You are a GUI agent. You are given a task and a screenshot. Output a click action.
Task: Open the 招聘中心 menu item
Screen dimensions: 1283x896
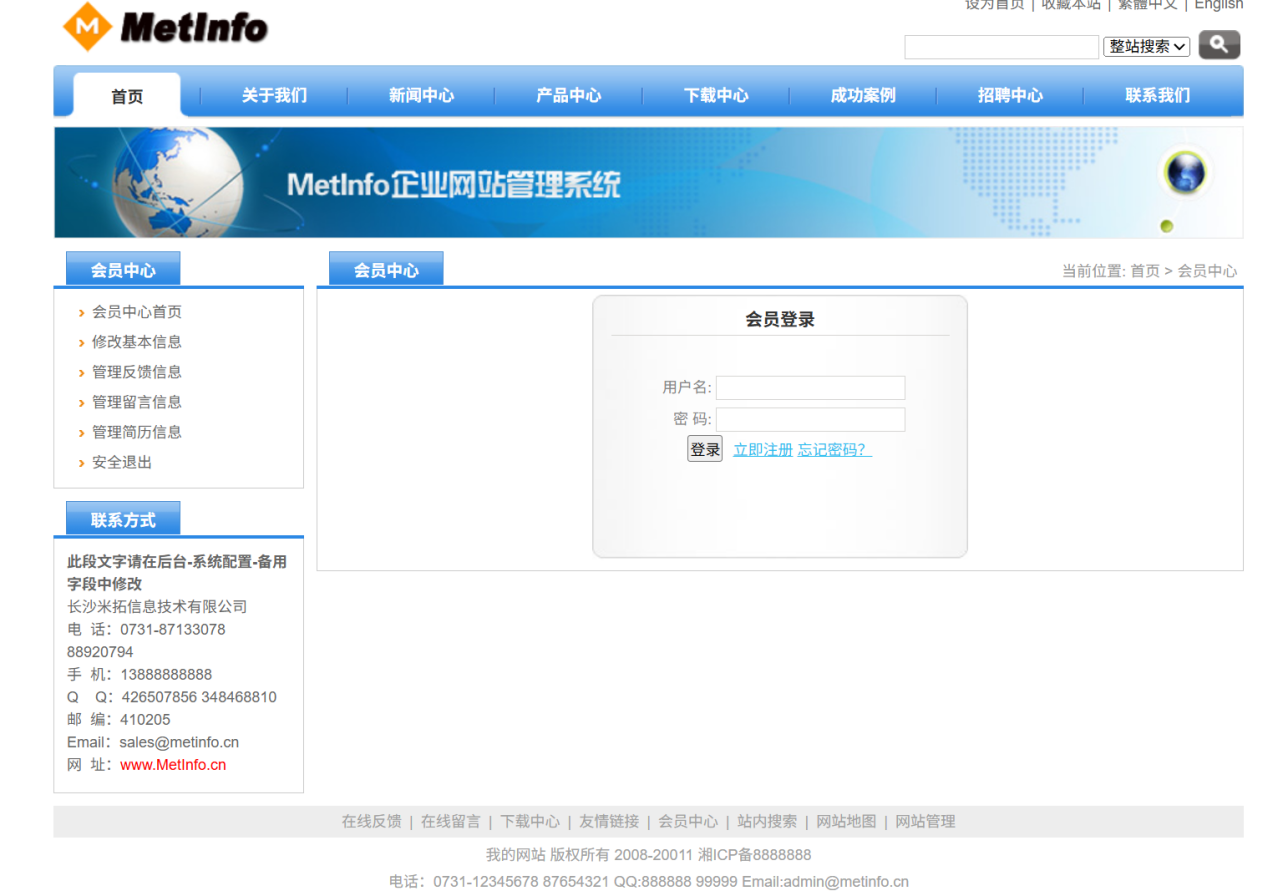pyautogui.click(x=1010, y=95)
